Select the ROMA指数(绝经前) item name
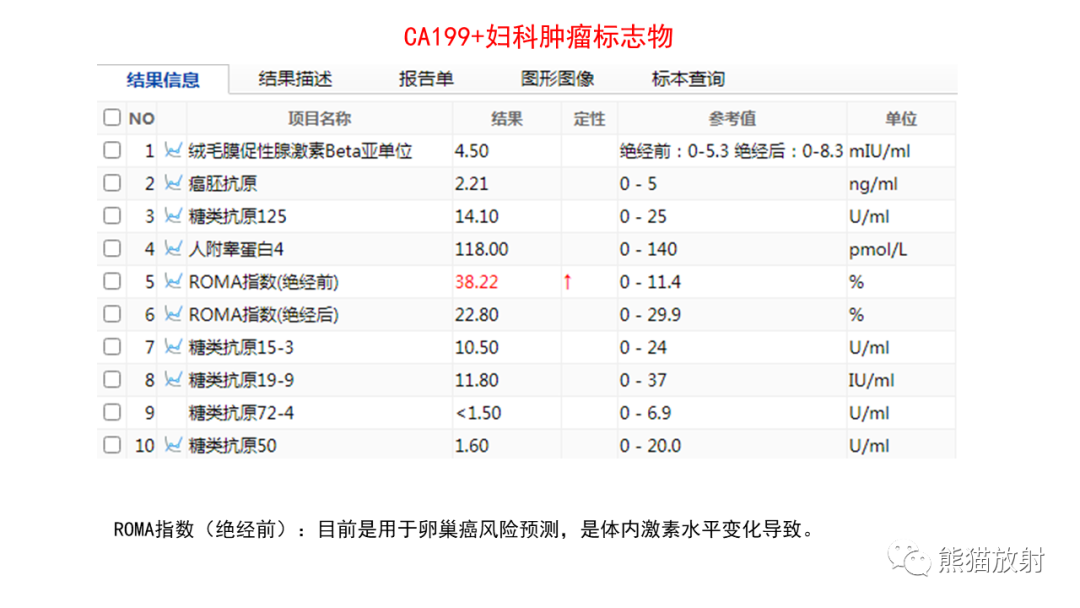Image resolution: width=1080 pixels, height=608 pixels. (264, 282)
